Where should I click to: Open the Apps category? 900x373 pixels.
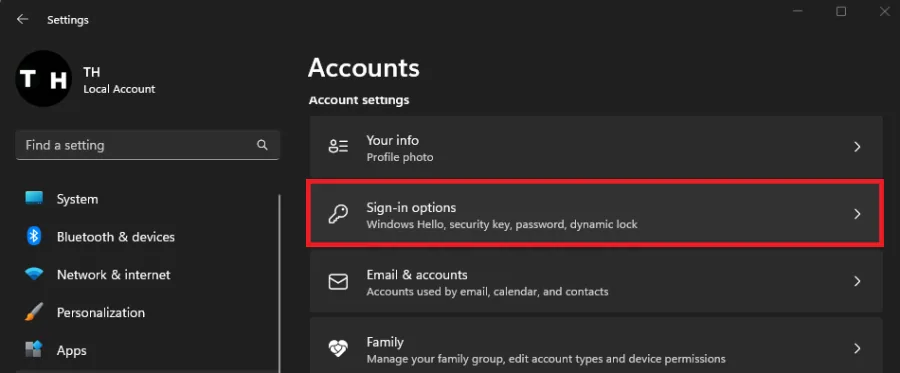point(72,351)
